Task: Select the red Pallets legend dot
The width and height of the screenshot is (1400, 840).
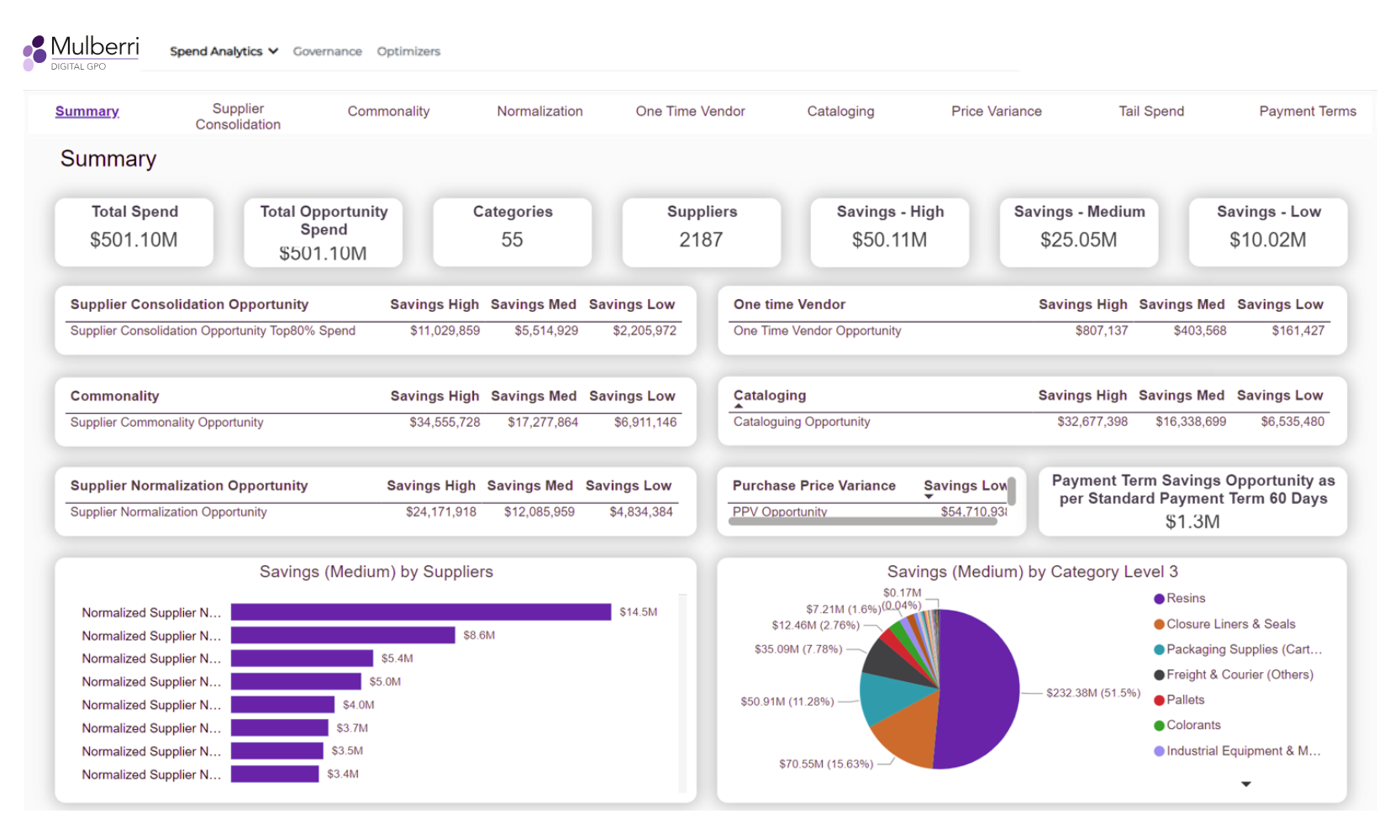Action: (x=1159, y=701)
